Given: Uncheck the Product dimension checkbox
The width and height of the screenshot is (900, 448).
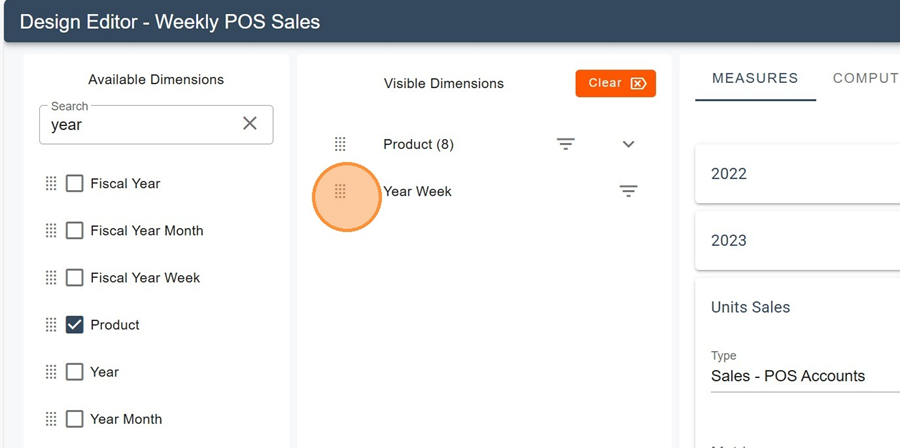Looking at the screenshot, I should click(74, 325).
